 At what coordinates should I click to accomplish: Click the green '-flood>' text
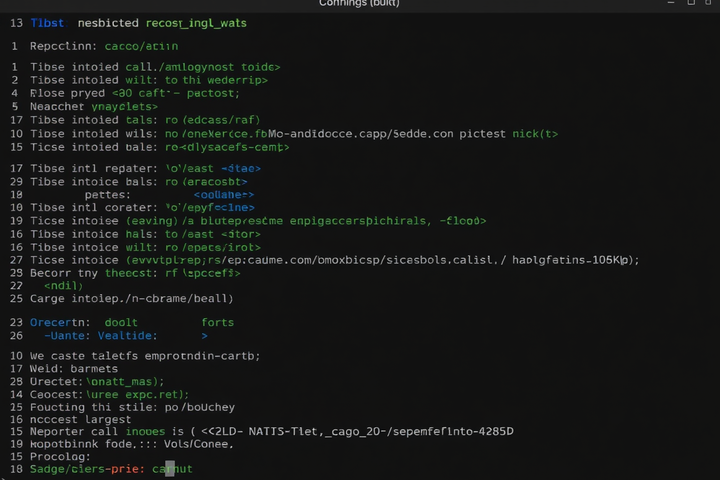pos(462,221)
